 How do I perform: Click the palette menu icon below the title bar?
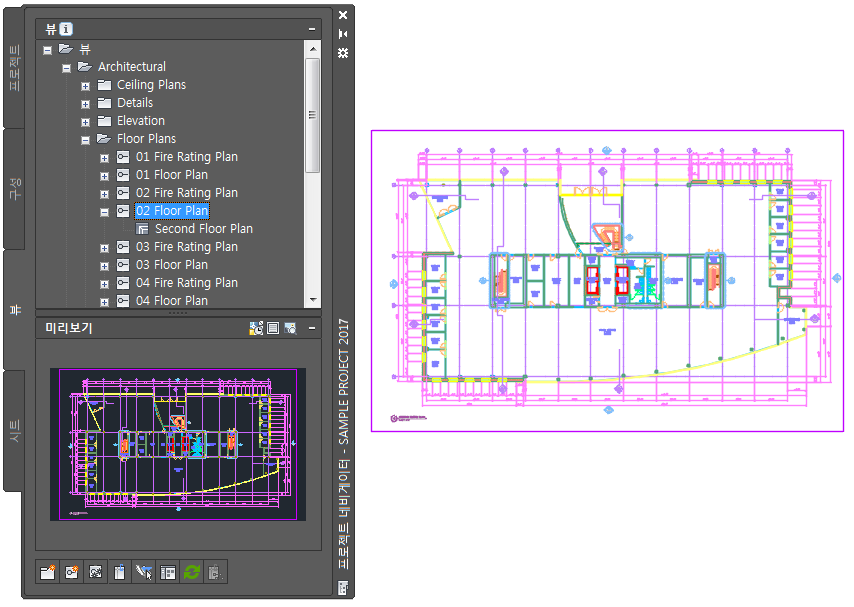343,587
